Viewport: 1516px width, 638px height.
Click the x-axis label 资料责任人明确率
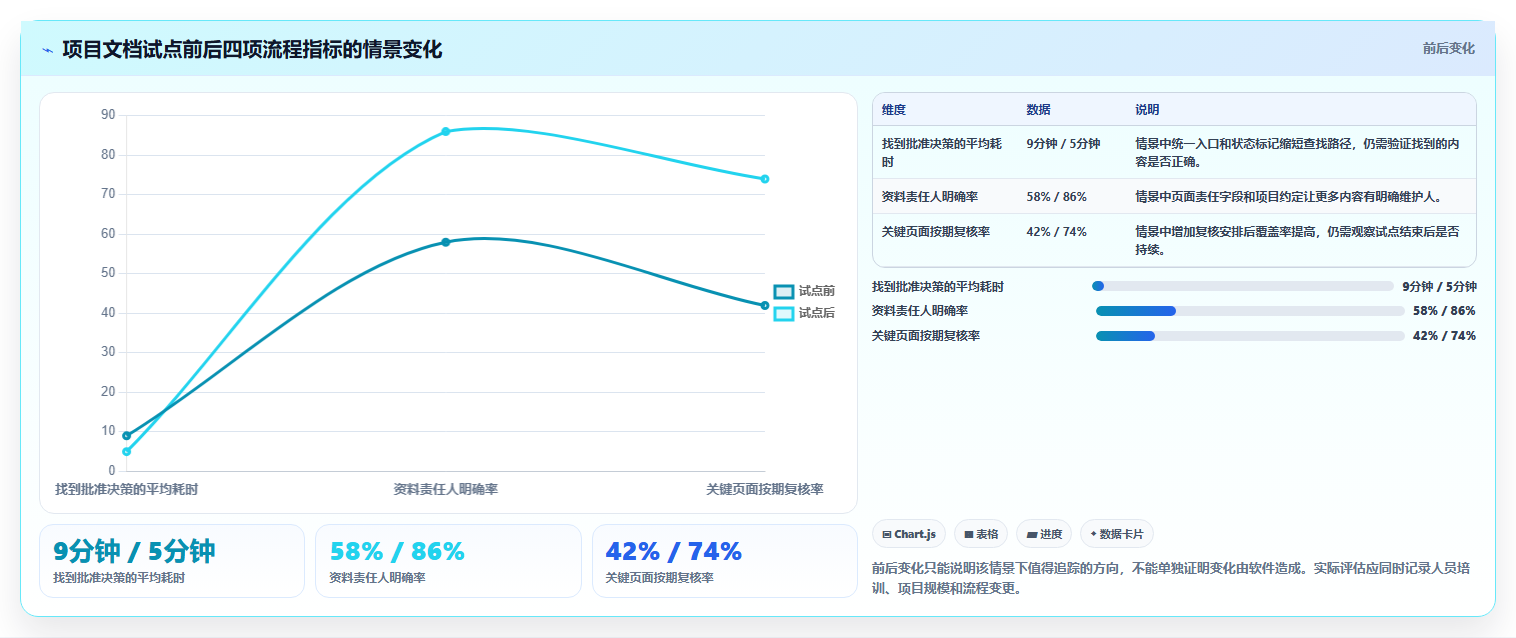[x=446, y=489]
